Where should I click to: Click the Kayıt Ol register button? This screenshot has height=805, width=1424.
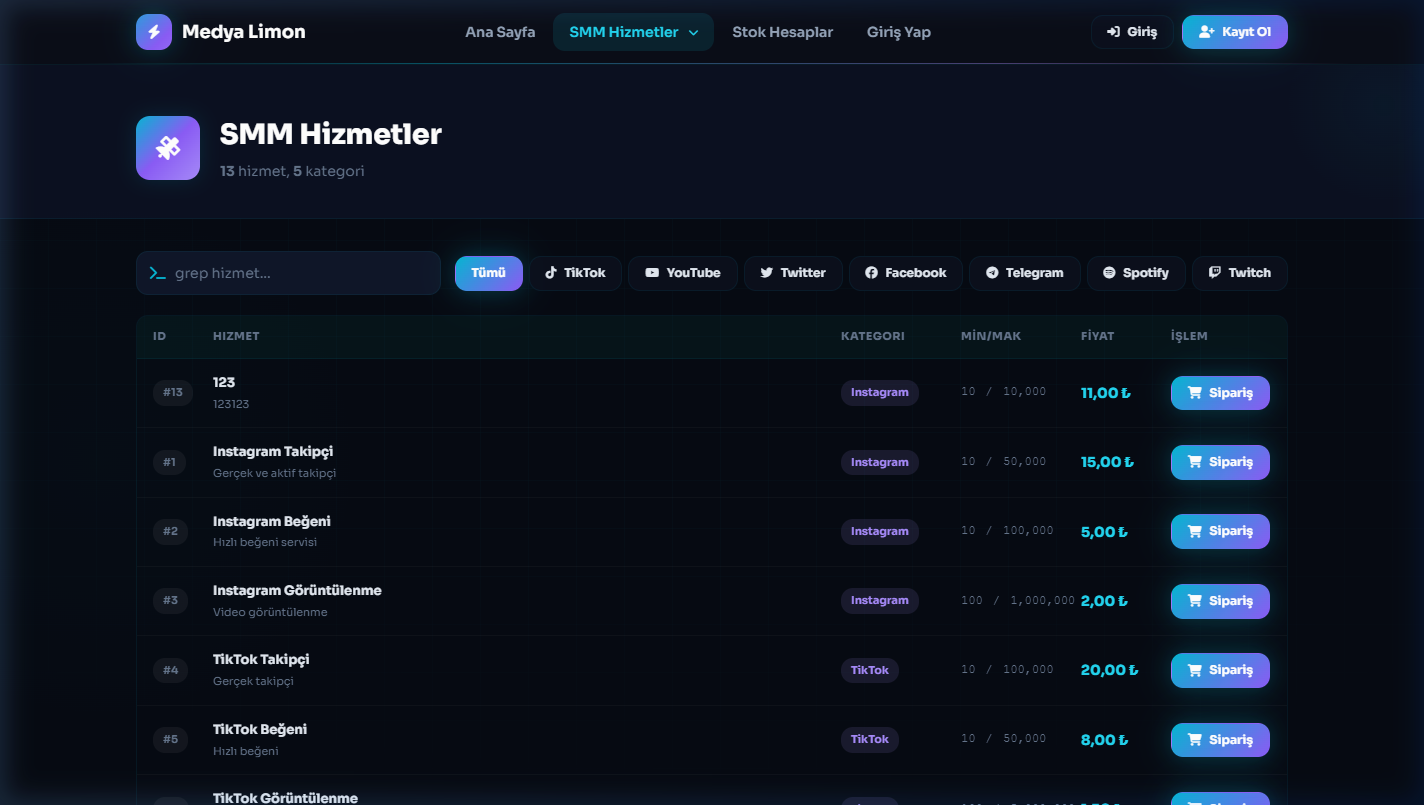(x=1235, y=32)
